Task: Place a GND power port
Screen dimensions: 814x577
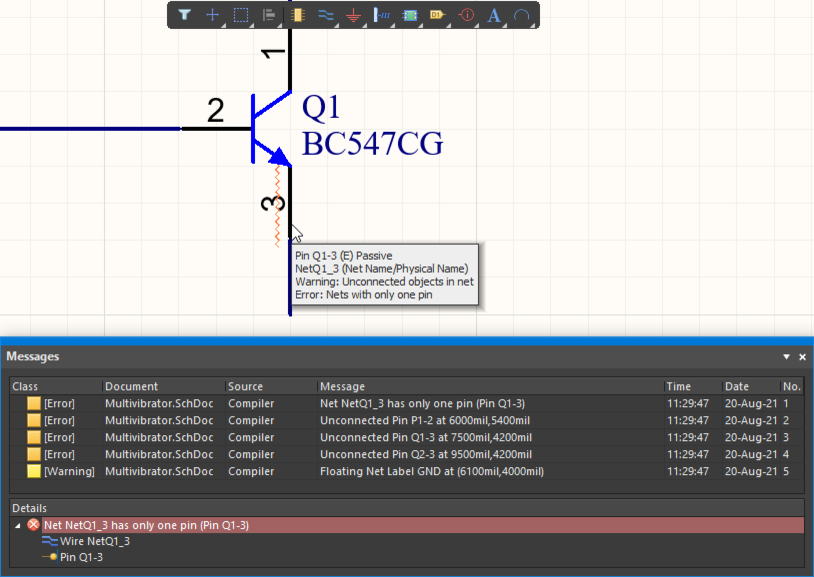Action: pyautogui.click(x=353, y=15)
